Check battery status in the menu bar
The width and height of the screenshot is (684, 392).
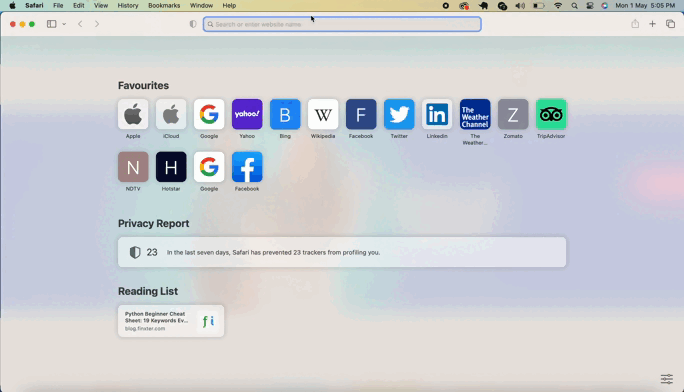pyautogui.click(x=539, y=6)
